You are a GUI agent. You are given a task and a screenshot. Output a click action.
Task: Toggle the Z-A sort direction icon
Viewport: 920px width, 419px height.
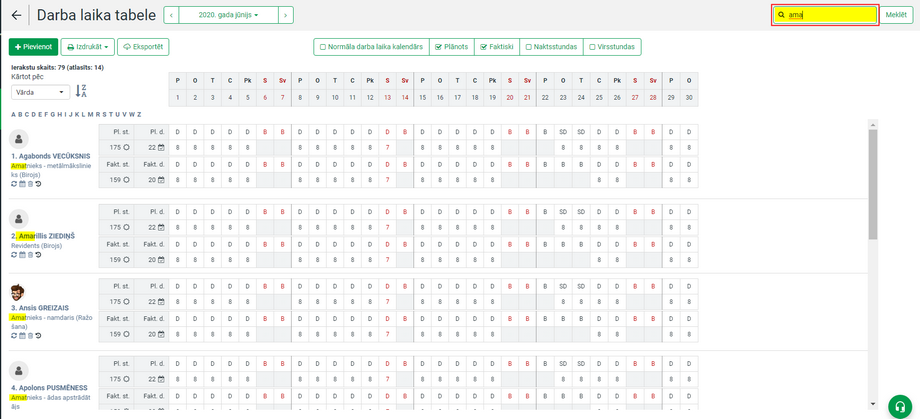coord(81,92)
